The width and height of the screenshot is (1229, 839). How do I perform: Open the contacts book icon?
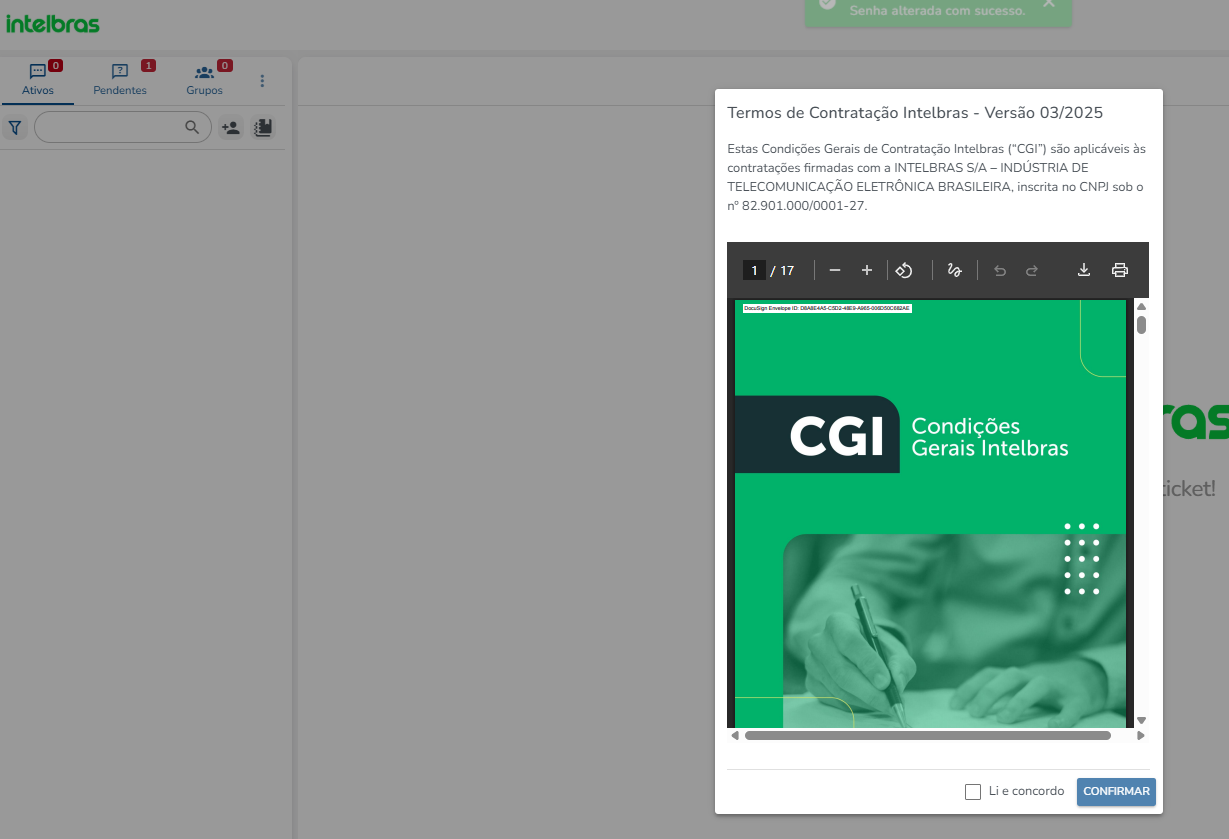(x=263, y=128)
